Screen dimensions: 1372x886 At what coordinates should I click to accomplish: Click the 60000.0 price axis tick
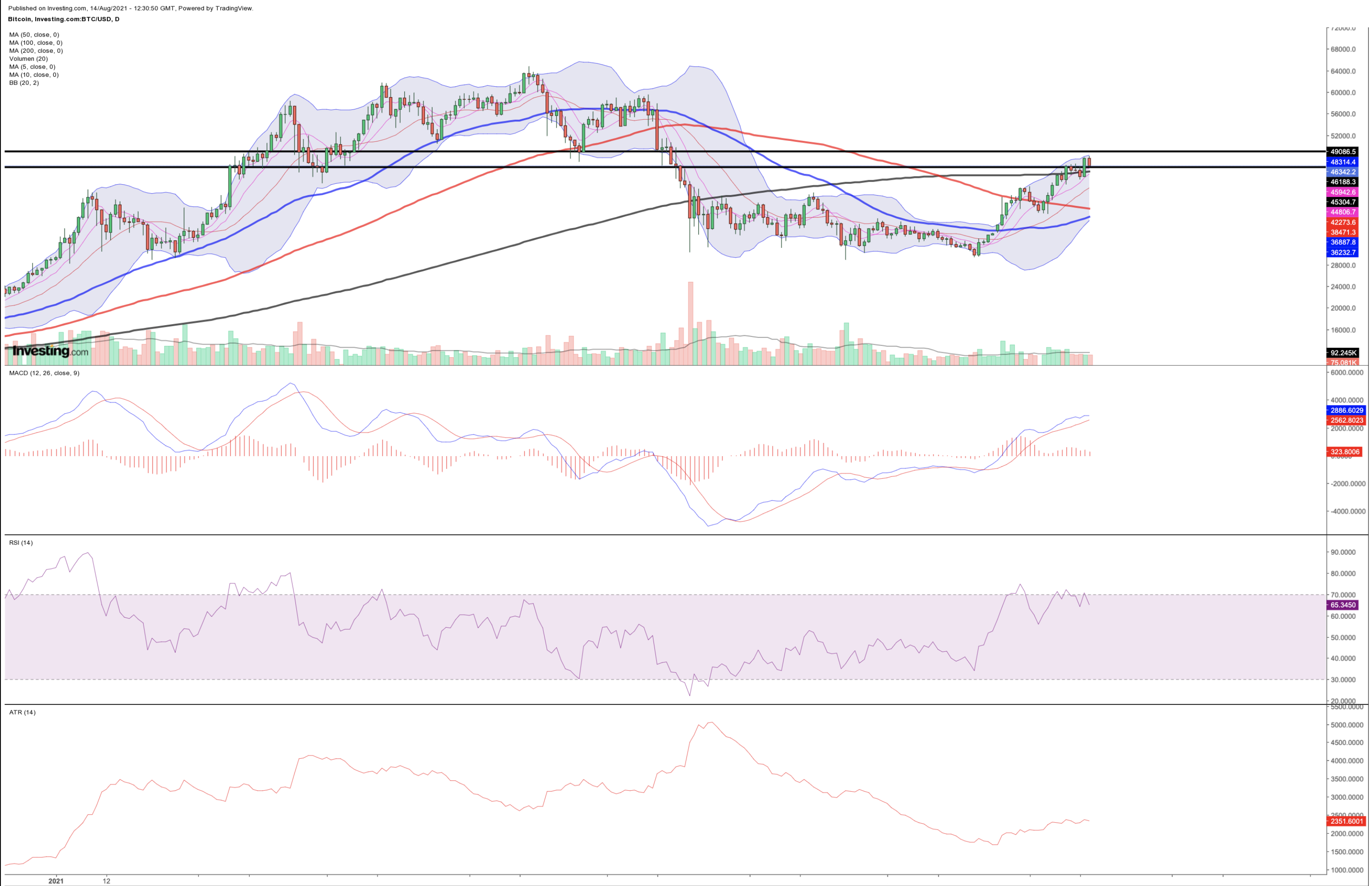coord(1343,93)
